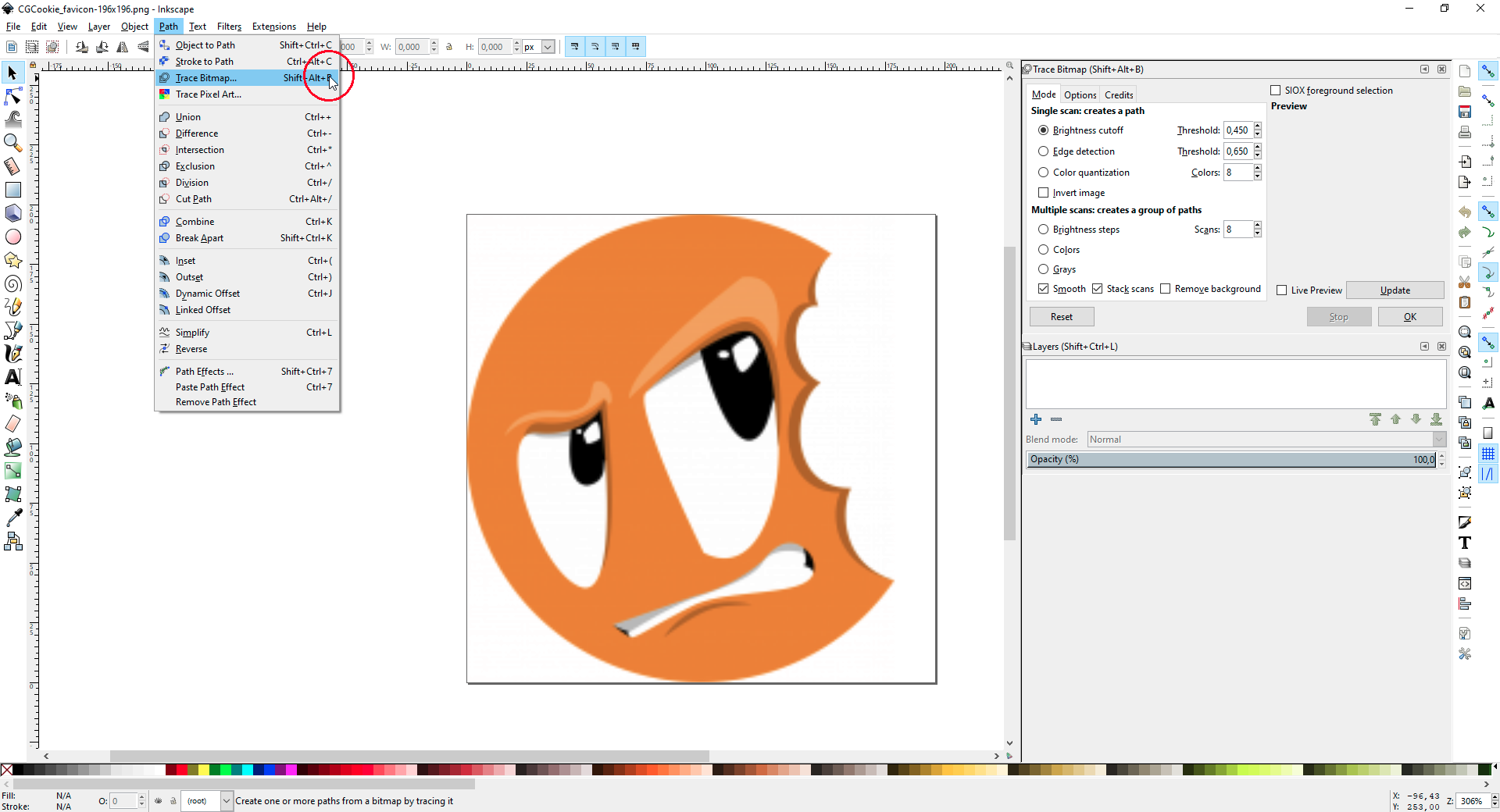Click the Reset button
The width and height of the screenshot is (1500, 812).
(x=1062, y=317)
